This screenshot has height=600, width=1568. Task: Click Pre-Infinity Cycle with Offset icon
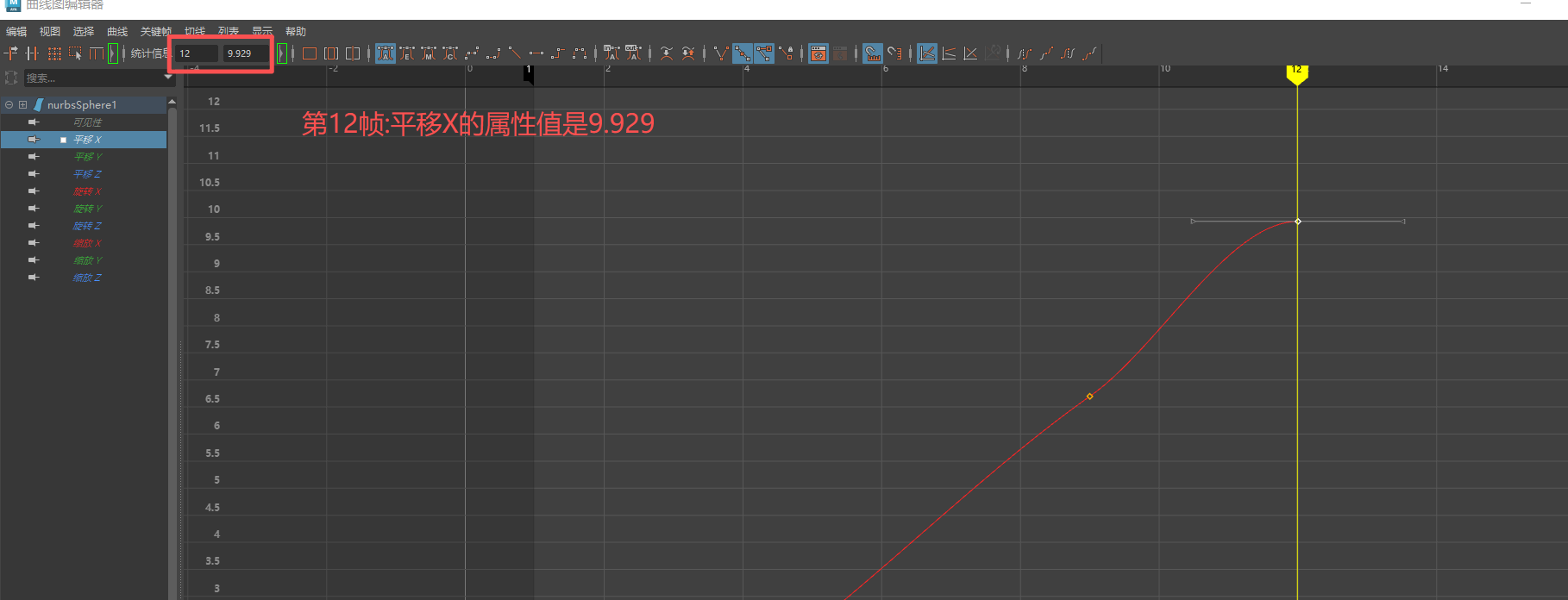(x=1045, y=53)
